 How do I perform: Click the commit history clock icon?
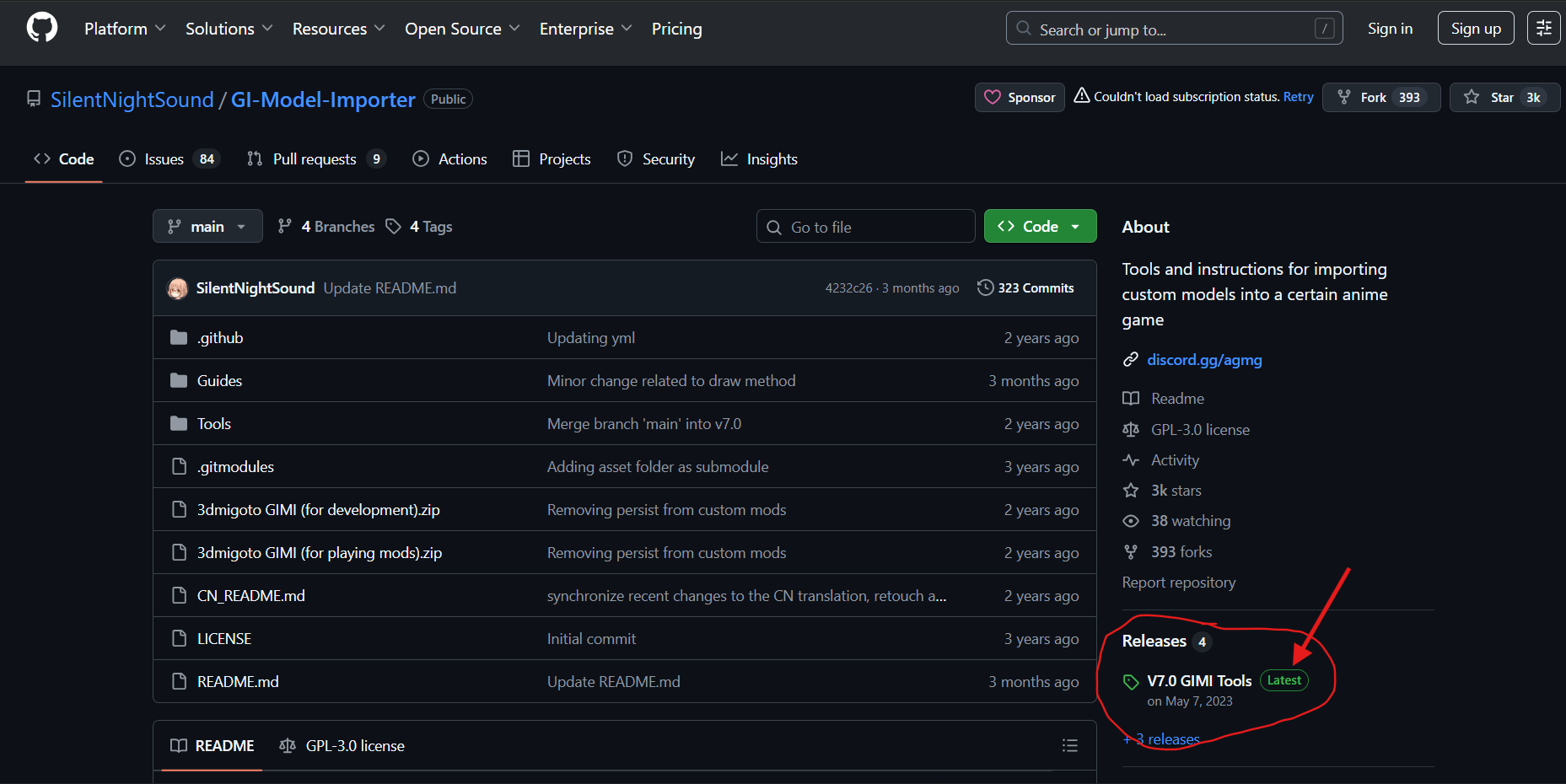click(985, 287)
